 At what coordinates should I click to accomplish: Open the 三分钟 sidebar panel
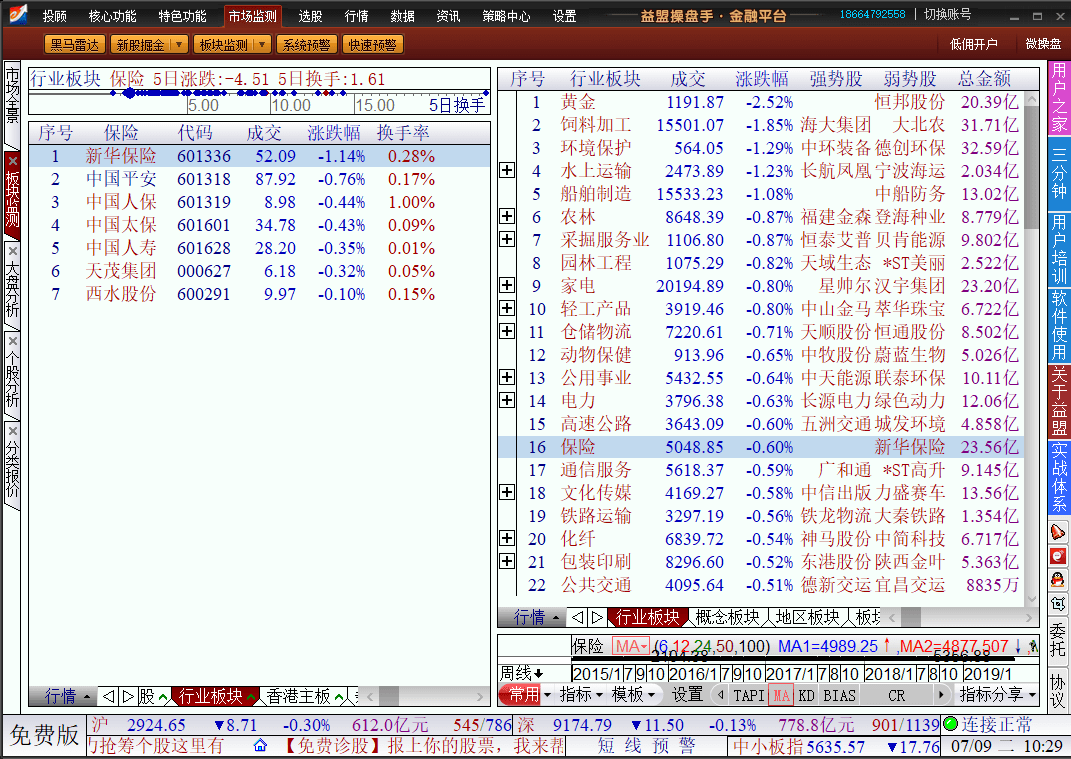[1058, 174]
